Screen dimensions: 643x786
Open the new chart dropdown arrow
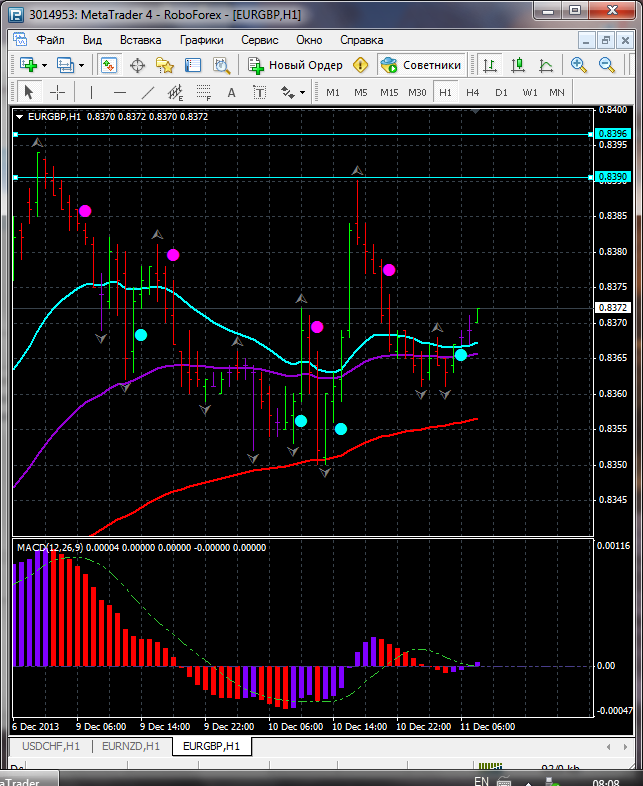44,65
